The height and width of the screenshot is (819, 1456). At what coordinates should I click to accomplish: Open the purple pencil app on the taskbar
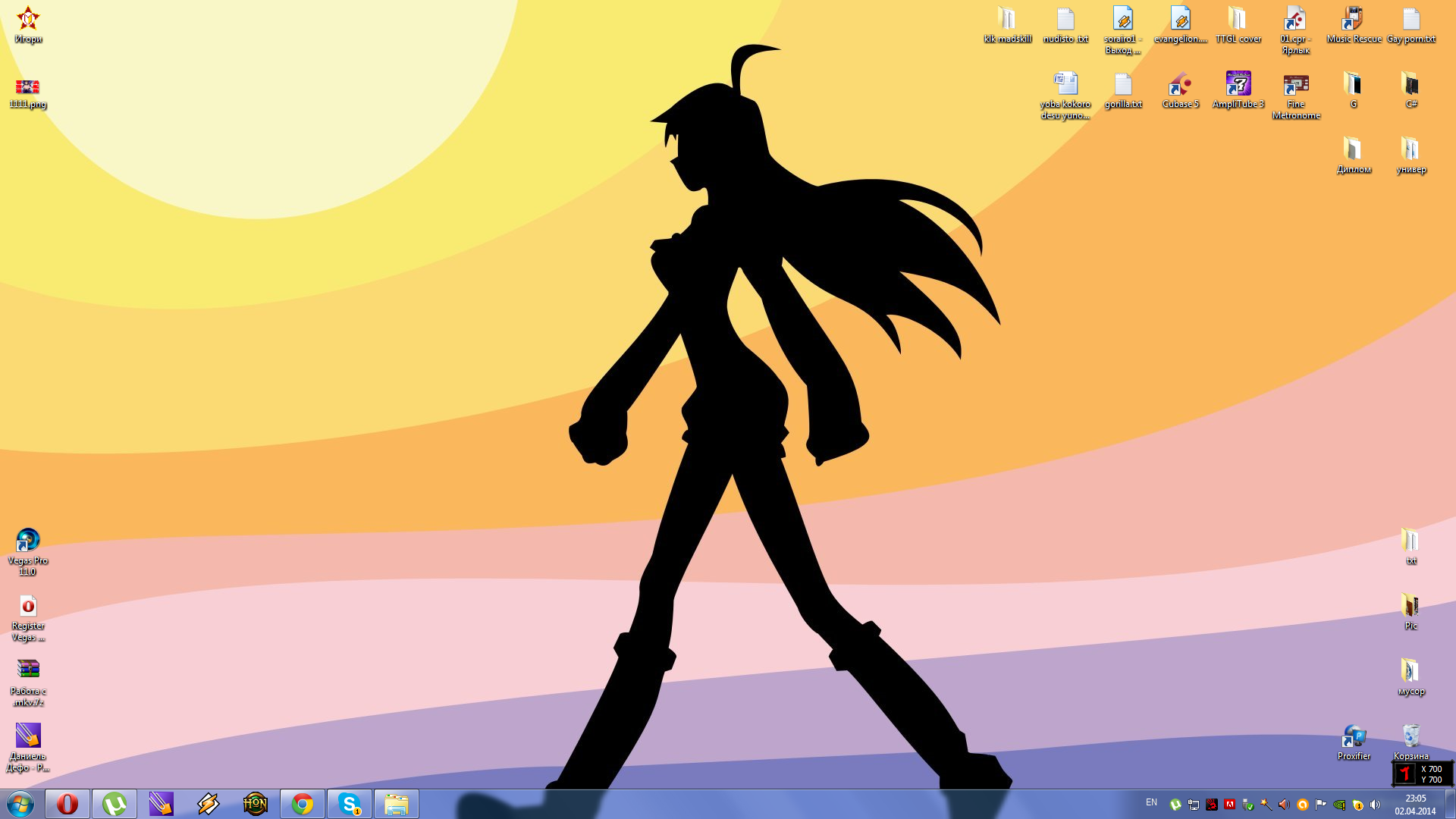pos(162,804)
